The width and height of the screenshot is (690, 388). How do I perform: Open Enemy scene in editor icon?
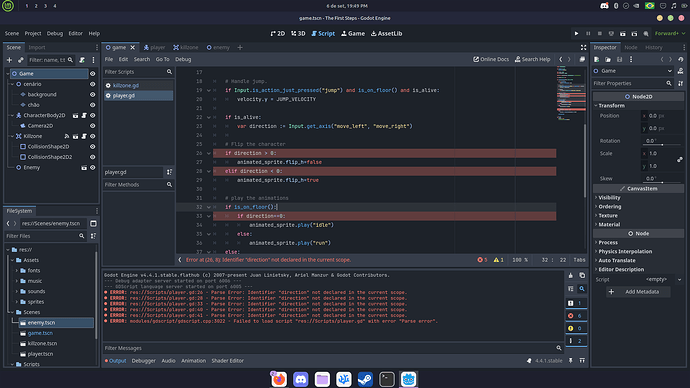point(84,168)
